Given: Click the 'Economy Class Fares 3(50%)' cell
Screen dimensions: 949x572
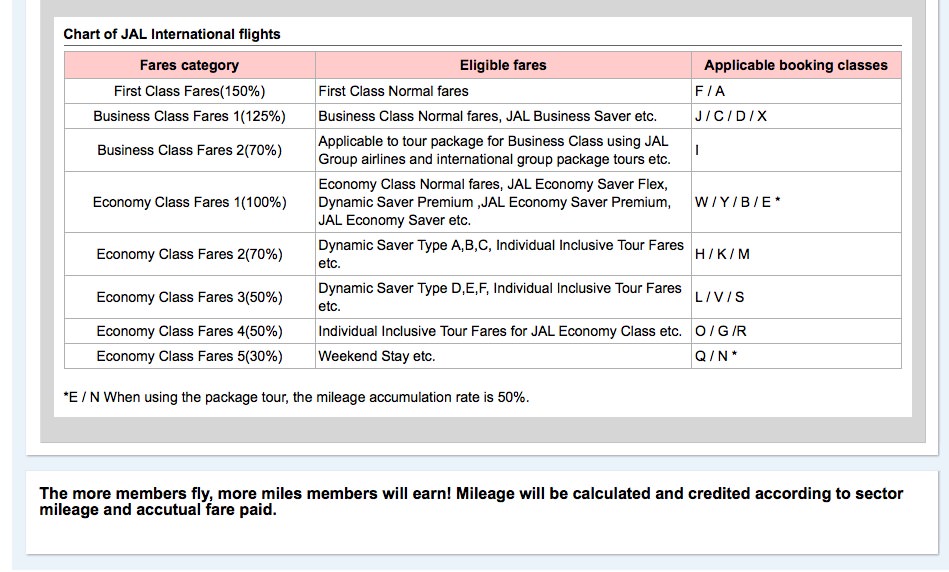Looking at the screenshot, I should point(189,297).
